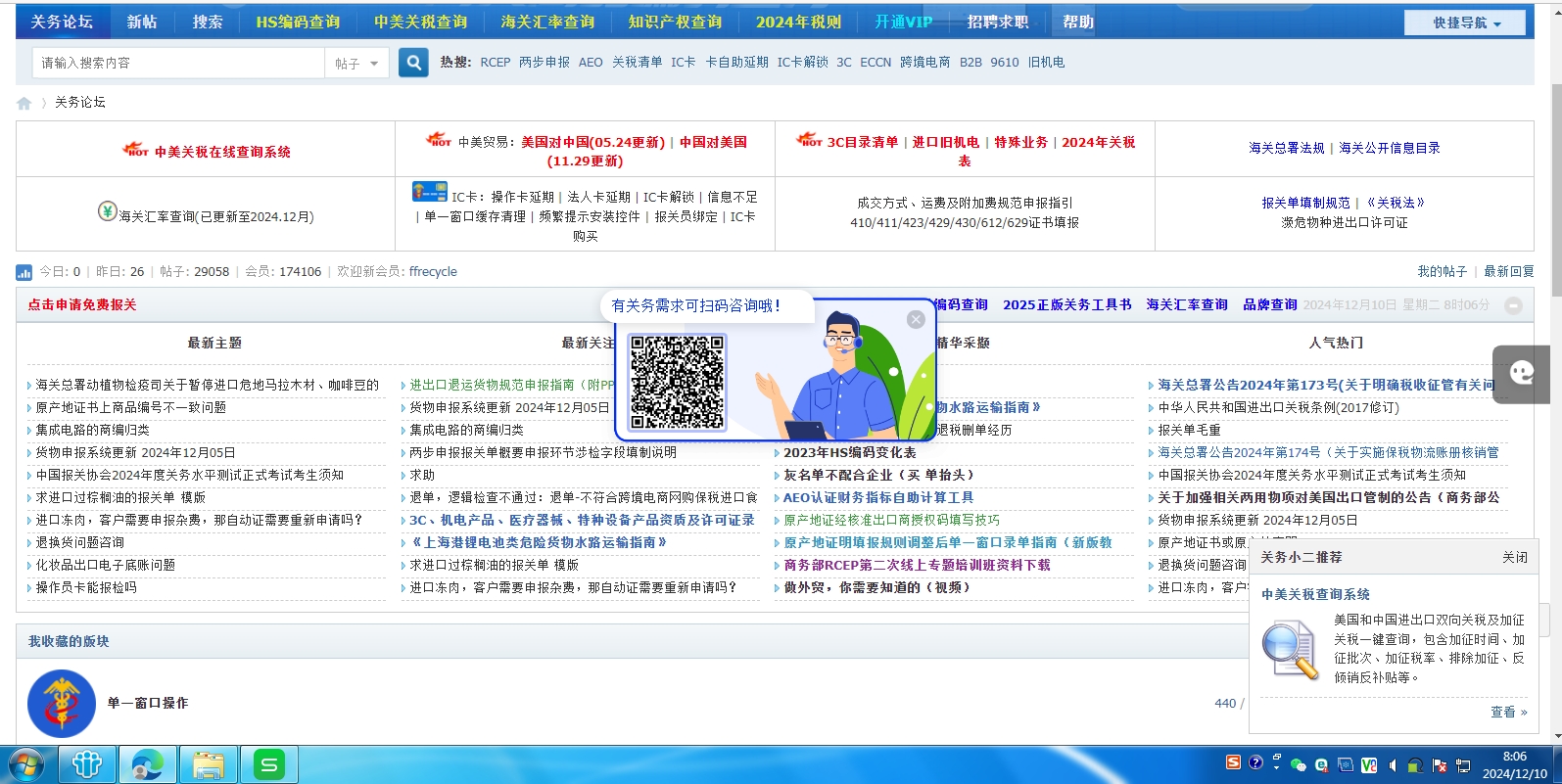This screenshot has height=784, width=1562.
Task: Open the customer service chat side button
Action: click(x=1521, y=374)
